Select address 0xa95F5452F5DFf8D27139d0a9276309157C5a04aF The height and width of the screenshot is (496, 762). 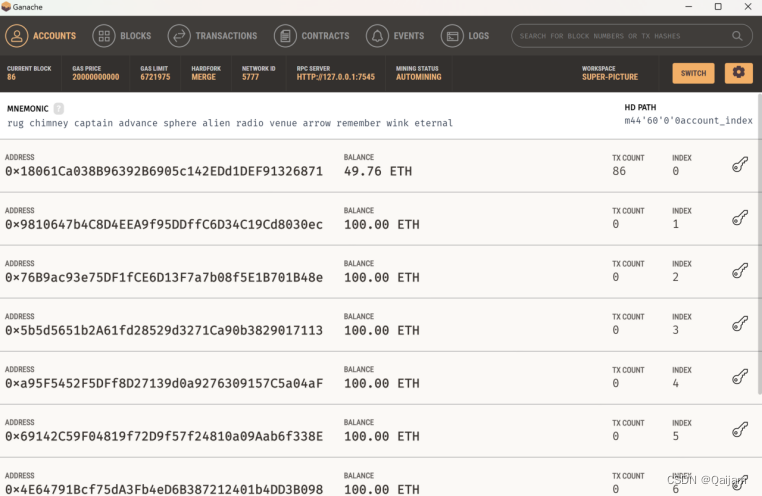coord(164,383)
